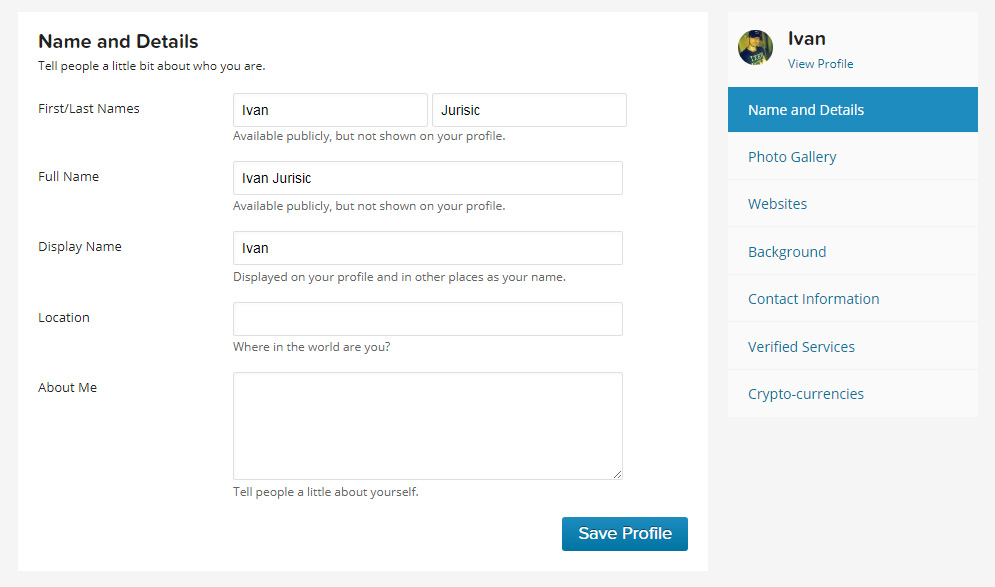The height and width of the screenshot is (587, 995).
Task: Open the Contact Information section
Action: tap(814, 298)
